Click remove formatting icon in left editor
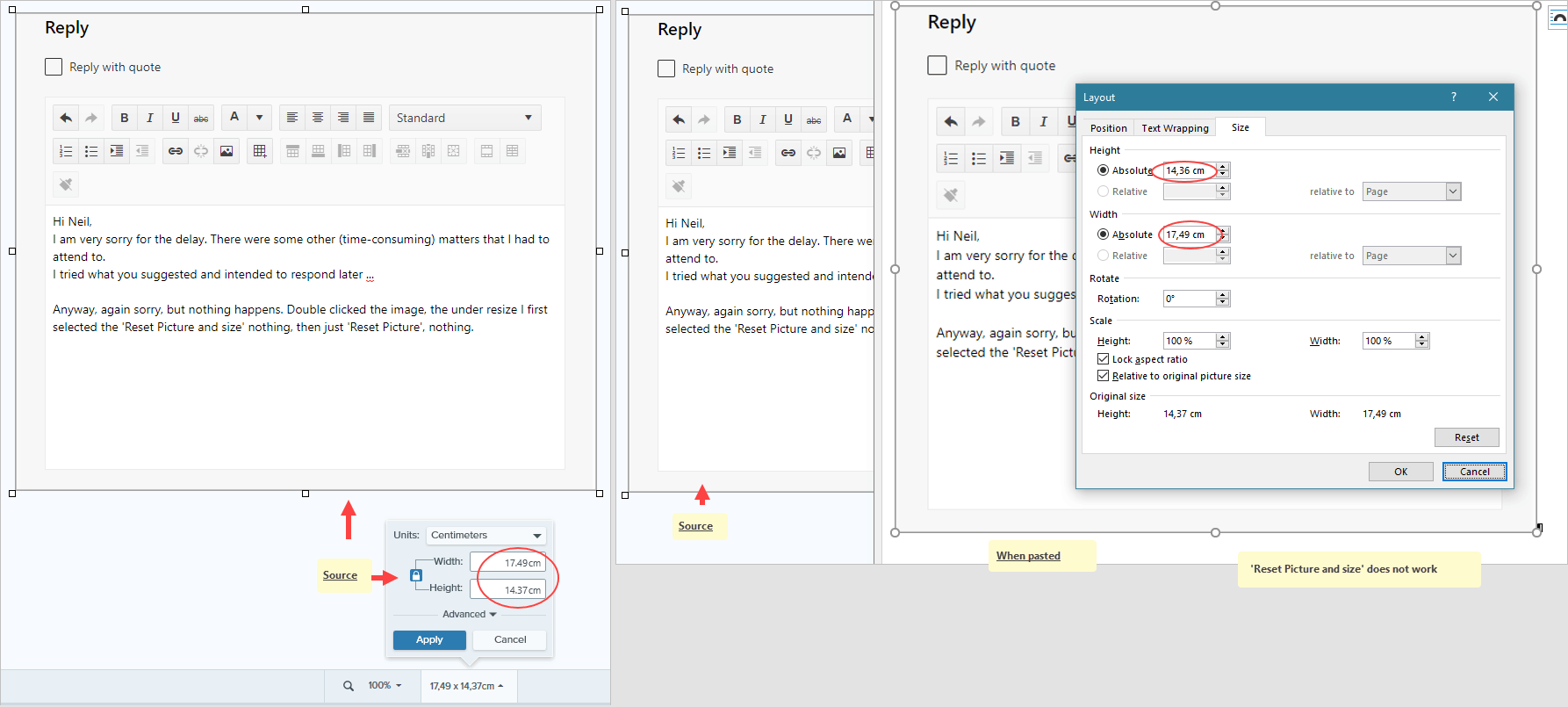 point(66,184)
